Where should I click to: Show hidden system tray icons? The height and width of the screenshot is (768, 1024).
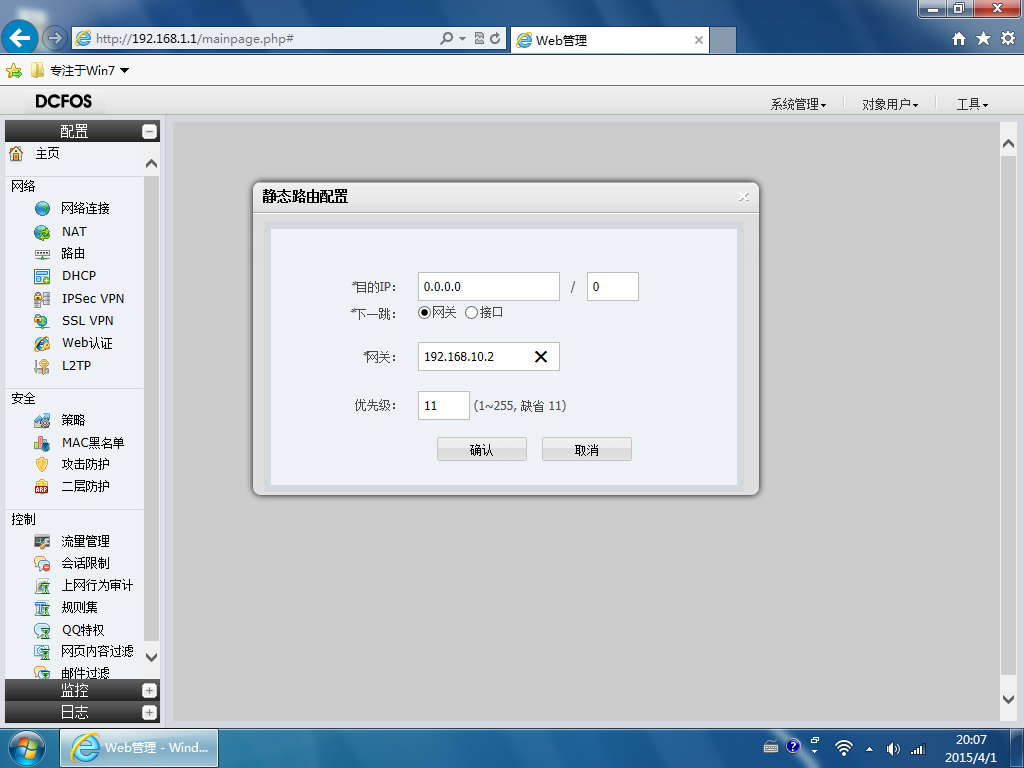tap(869, 749)
